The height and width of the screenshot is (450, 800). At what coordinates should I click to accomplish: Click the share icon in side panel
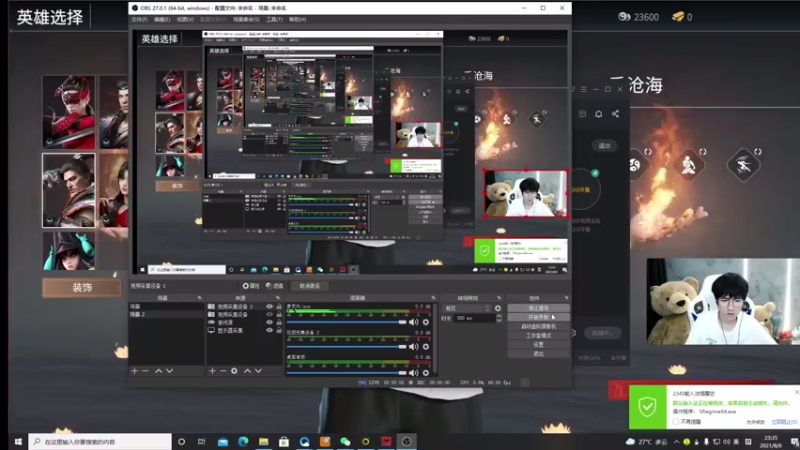click(x=615, y=114)
